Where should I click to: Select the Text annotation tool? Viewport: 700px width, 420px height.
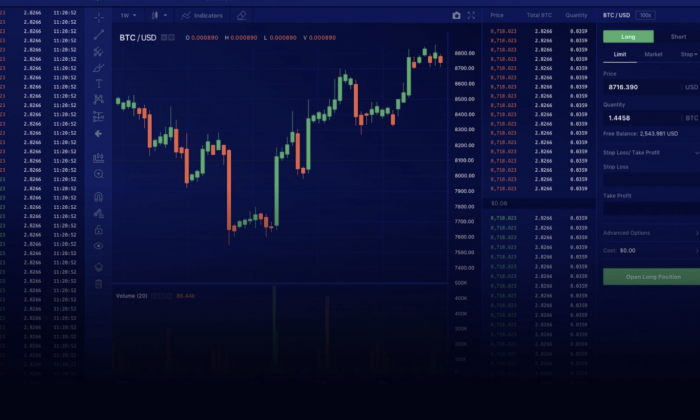coord(99,83)
